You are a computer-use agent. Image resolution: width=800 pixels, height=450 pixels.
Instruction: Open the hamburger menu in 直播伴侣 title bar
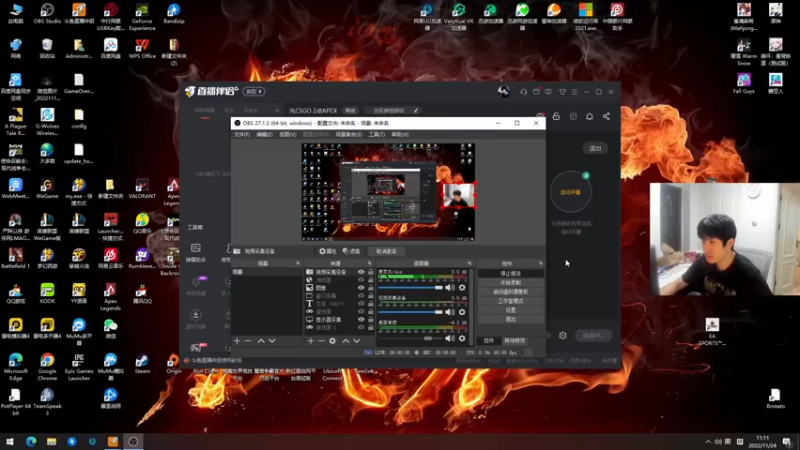coord(574,92)
